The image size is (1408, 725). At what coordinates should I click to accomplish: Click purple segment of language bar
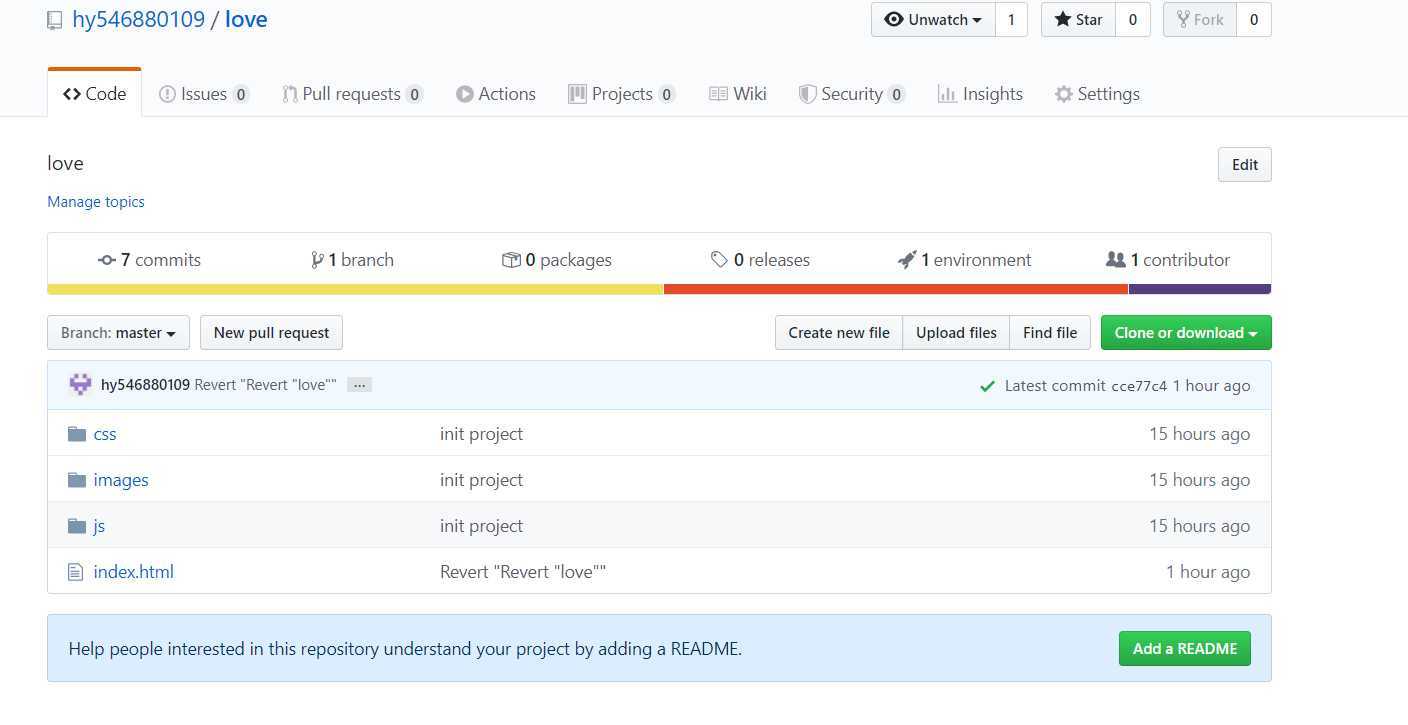pyautogui.click(x=1200, y=289)
